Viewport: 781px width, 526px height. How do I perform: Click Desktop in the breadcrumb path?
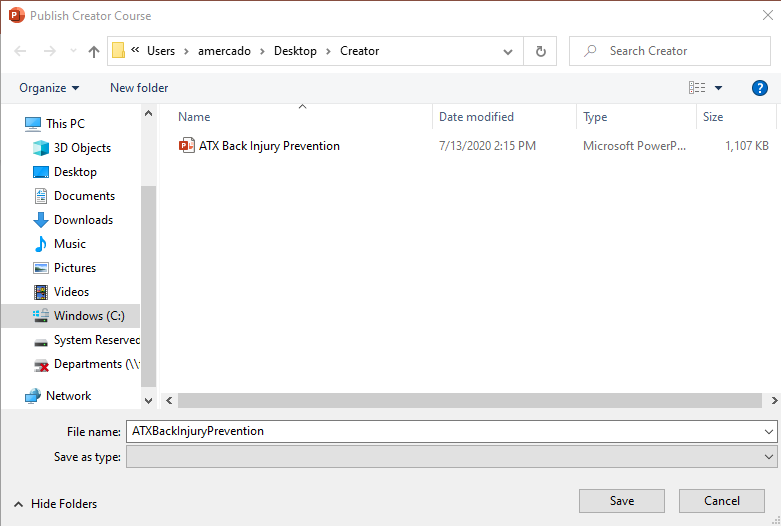(295, 51)
